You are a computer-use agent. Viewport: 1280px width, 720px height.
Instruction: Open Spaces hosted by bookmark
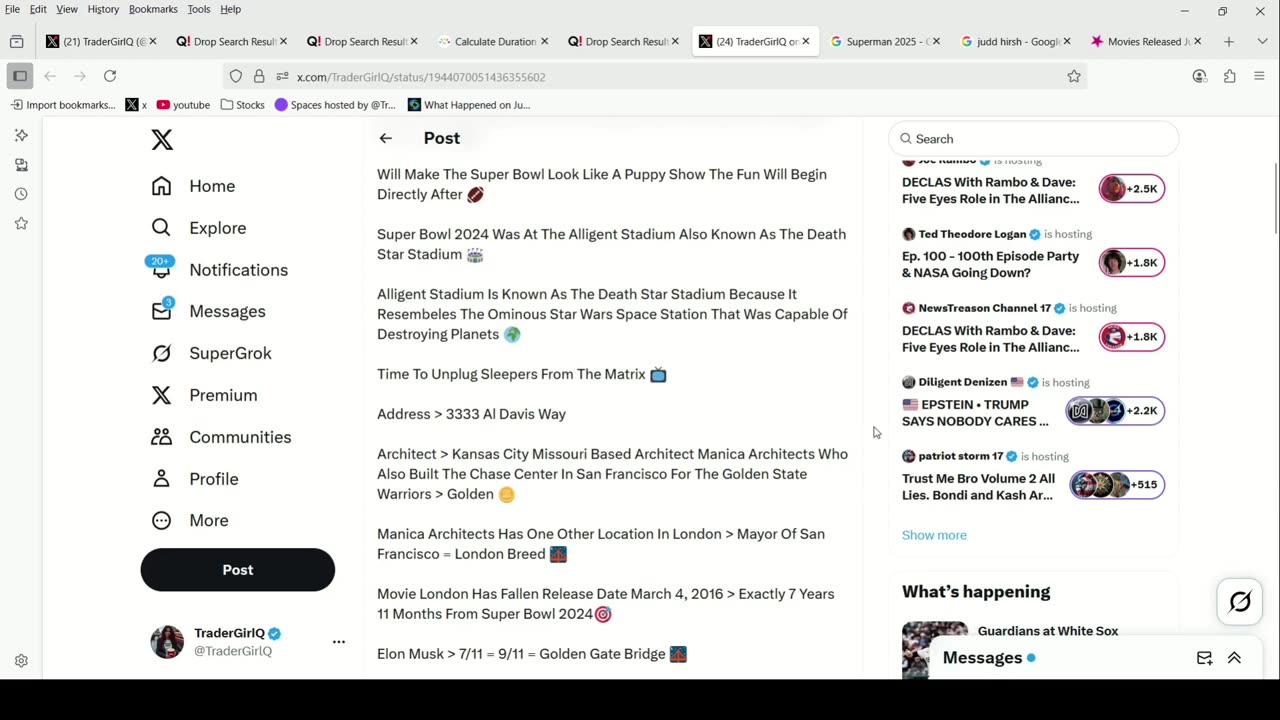pyautogui.click(x=335, y=105)
